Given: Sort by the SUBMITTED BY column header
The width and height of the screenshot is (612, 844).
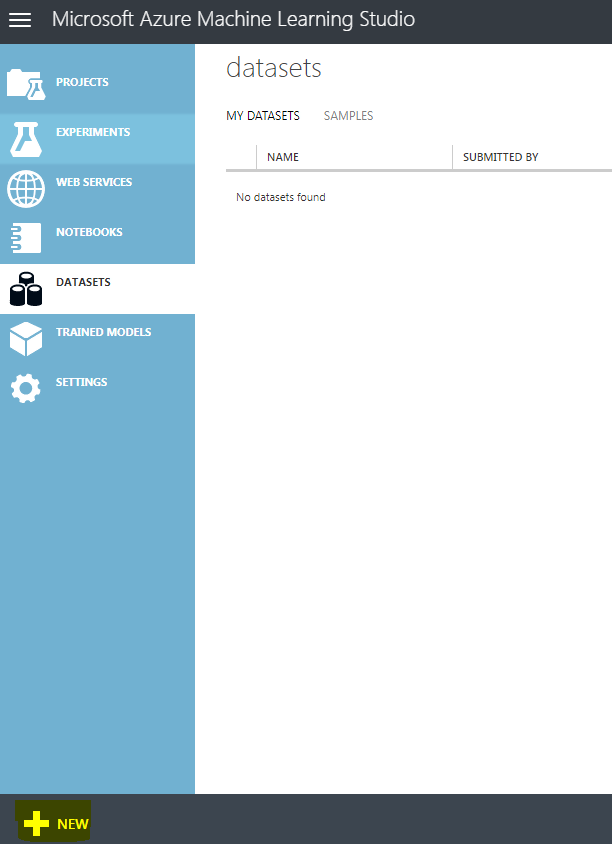Looking at the screenshot, I should coord(501,157).
